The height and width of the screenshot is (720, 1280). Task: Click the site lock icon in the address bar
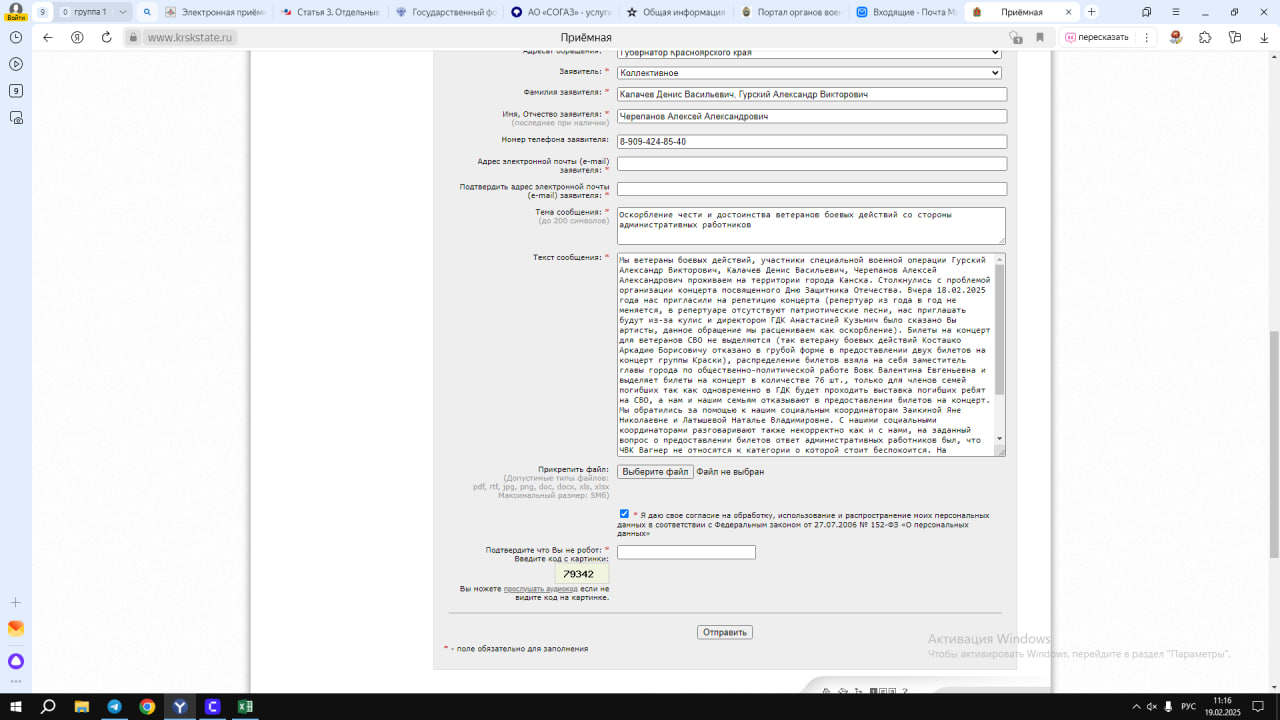[x=132, y=37]
